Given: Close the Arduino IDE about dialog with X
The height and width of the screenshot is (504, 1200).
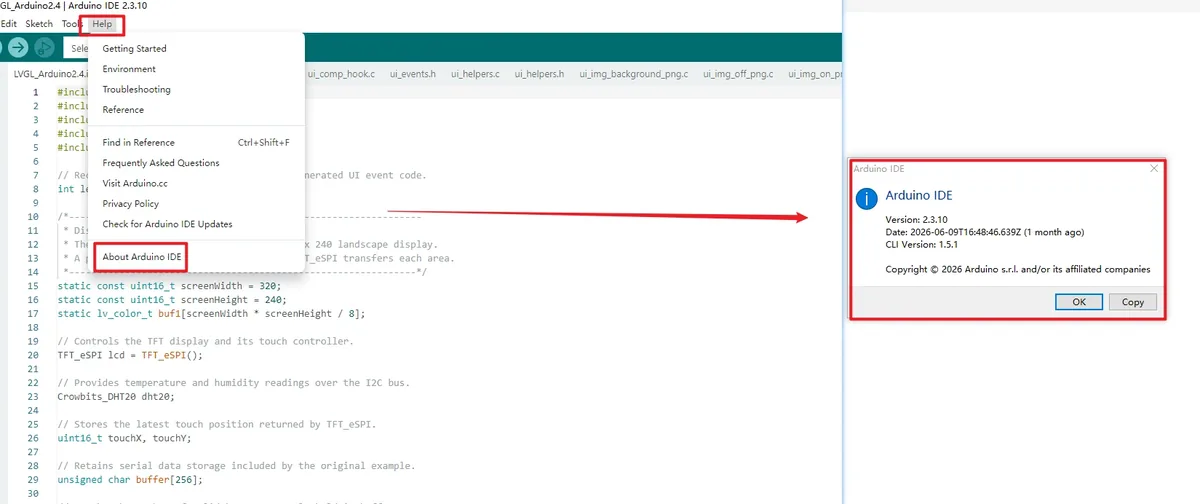Looking at the screenshot, I should (x=1154, y=169).
